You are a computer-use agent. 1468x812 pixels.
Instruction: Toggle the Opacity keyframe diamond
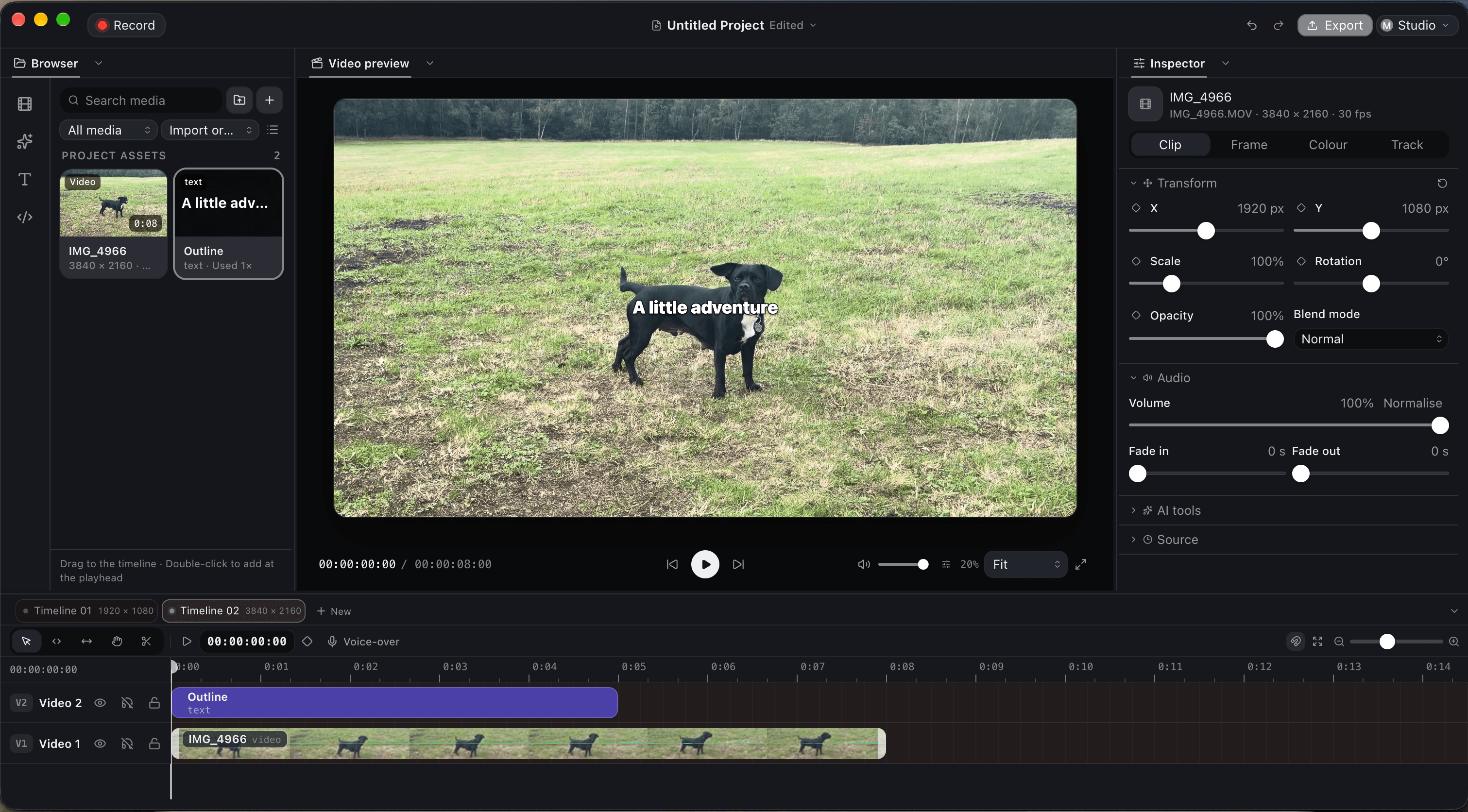point(1136,315)
